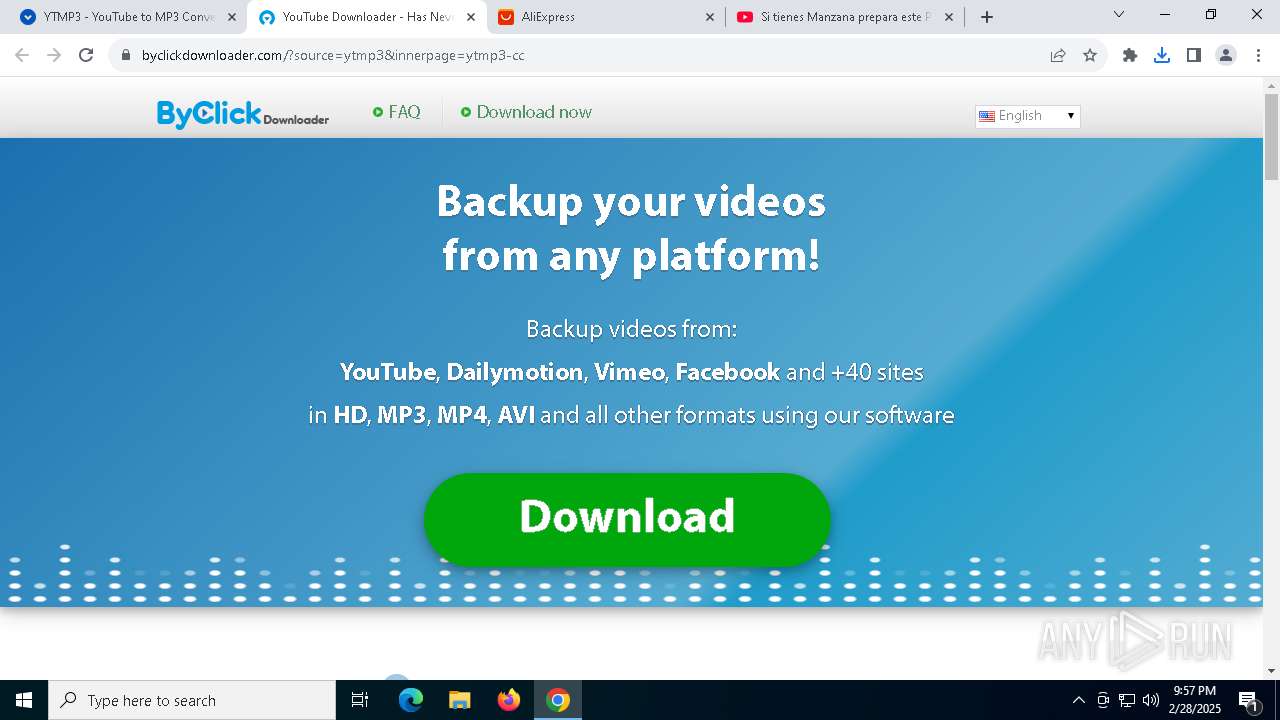Switch to the YTMP3 tab
Screen dimensions: 1280x720
127,17
